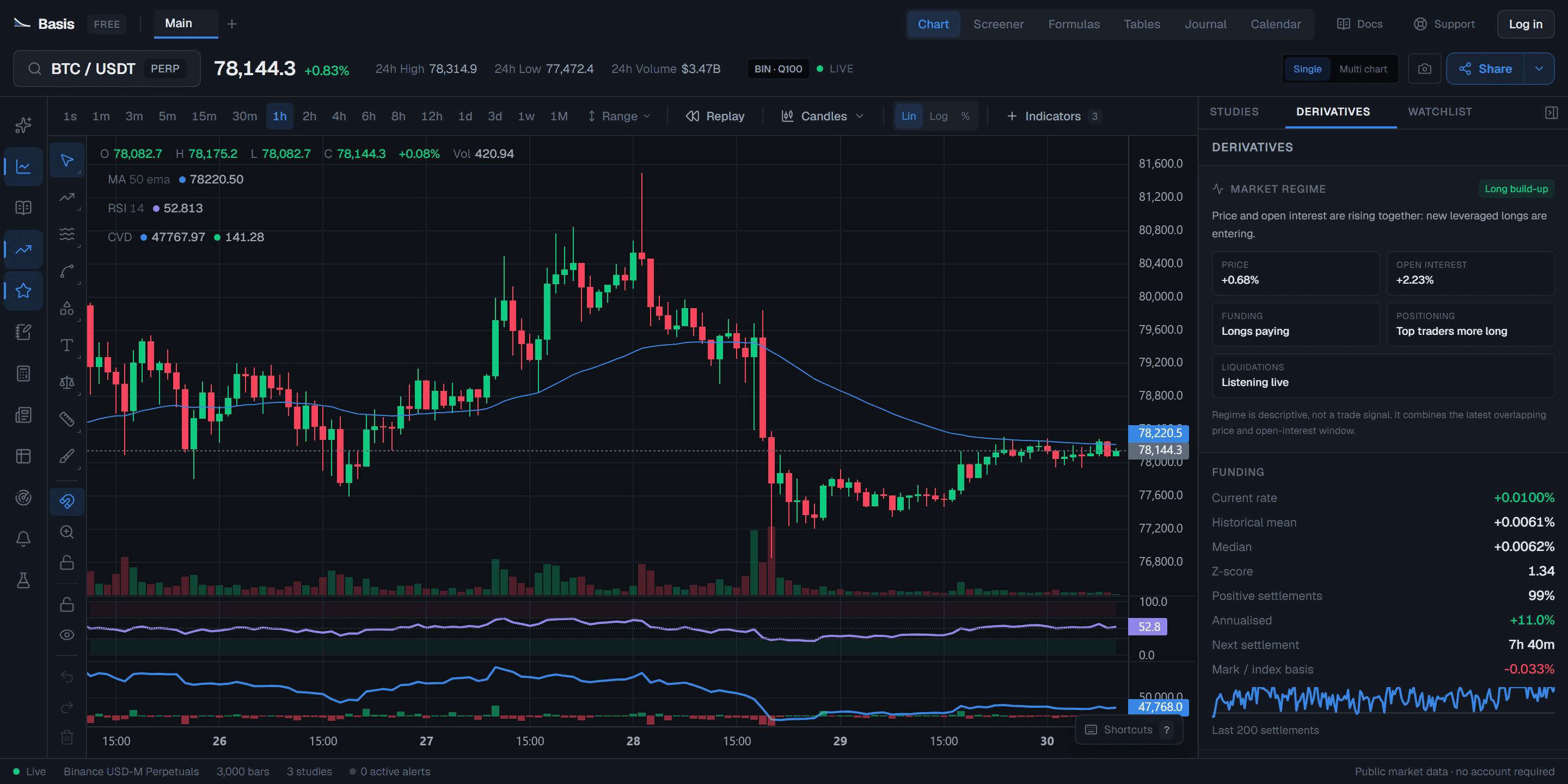Open the alerts bell in left sidebar
This screenshot has height=784, width=1568.
tap(23, 538)
